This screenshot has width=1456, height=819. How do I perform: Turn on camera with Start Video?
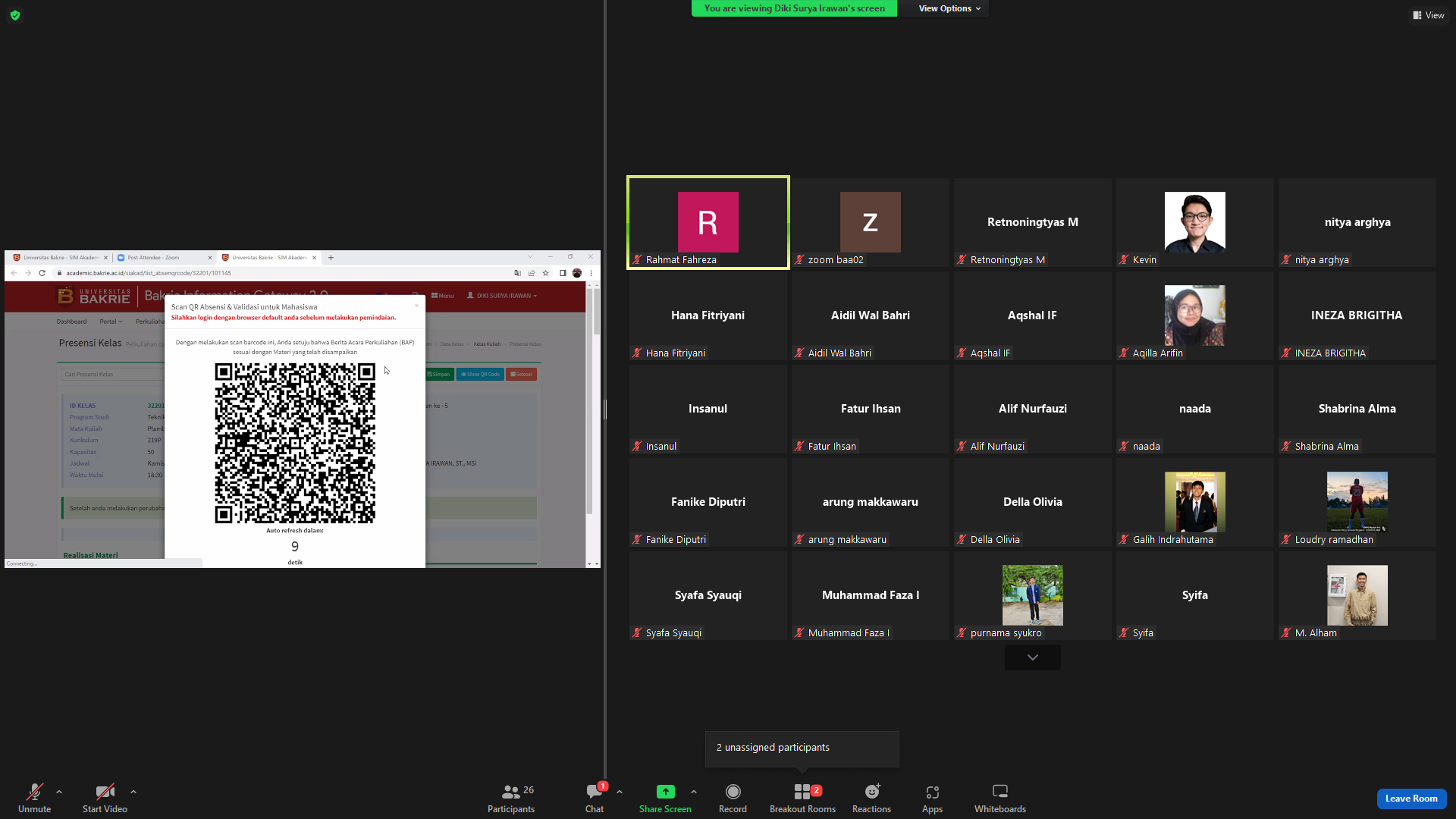105,798
